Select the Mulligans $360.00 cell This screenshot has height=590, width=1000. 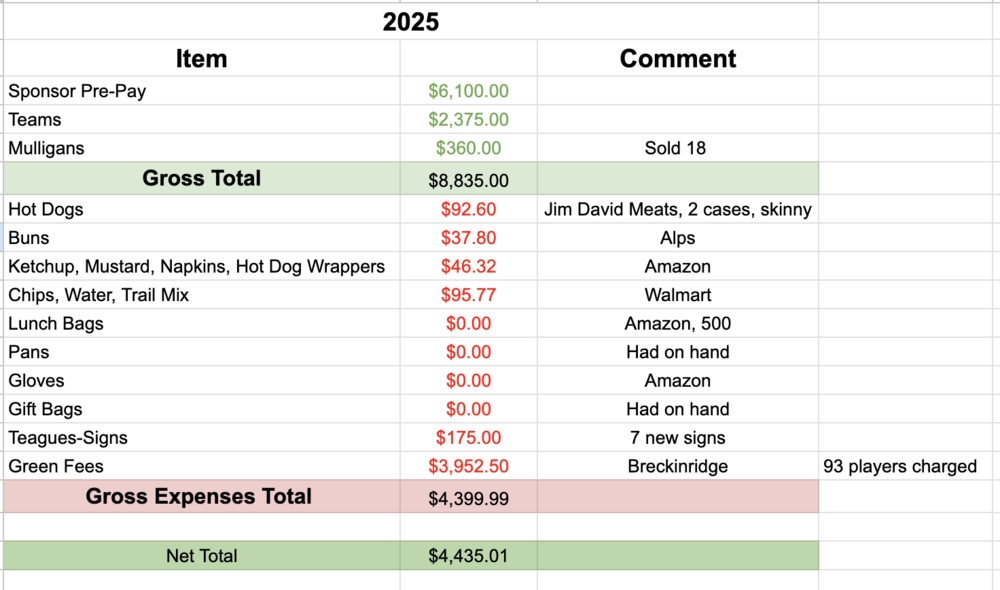(468, 148)
